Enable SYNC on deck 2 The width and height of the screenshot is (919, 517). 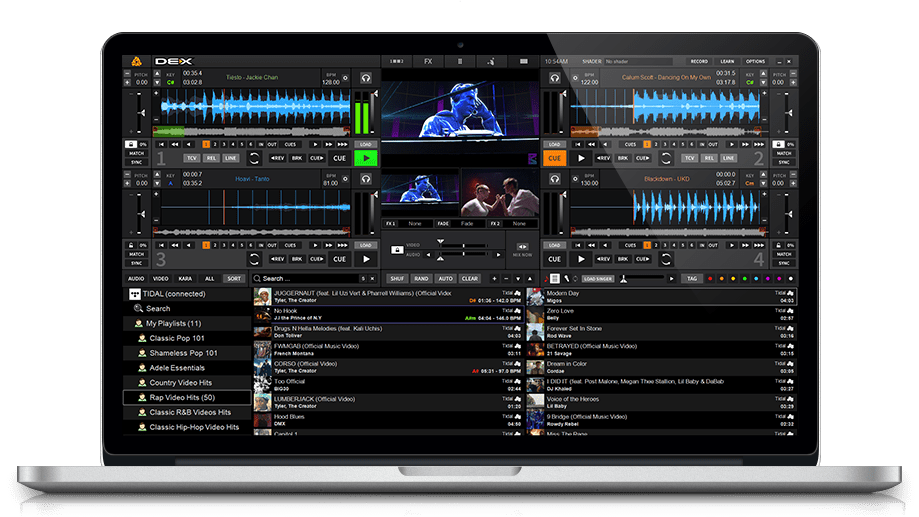(784, 162)
